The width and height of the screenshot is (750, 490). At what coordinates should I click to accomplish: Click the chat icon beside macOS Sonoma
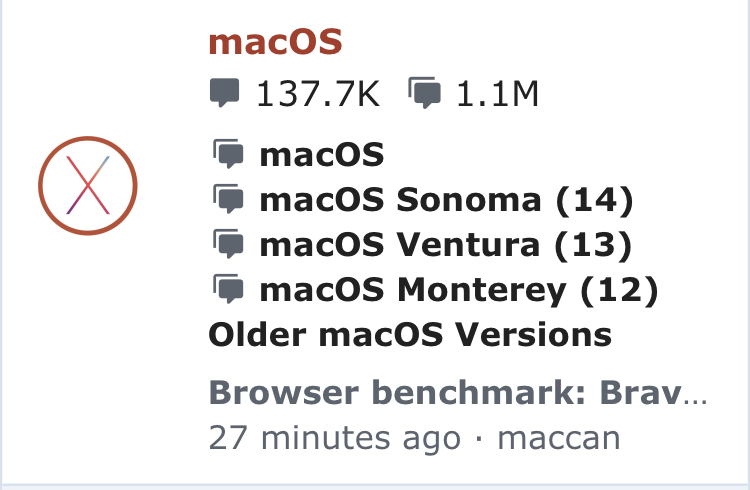228,199
